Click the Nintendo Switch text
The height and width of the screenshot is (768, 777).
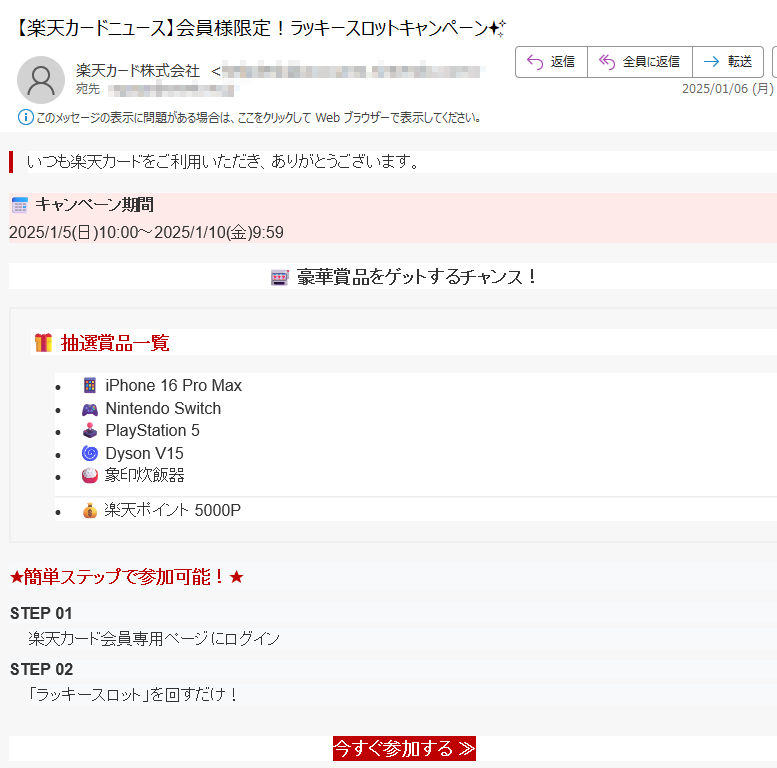tap(163, 408)
